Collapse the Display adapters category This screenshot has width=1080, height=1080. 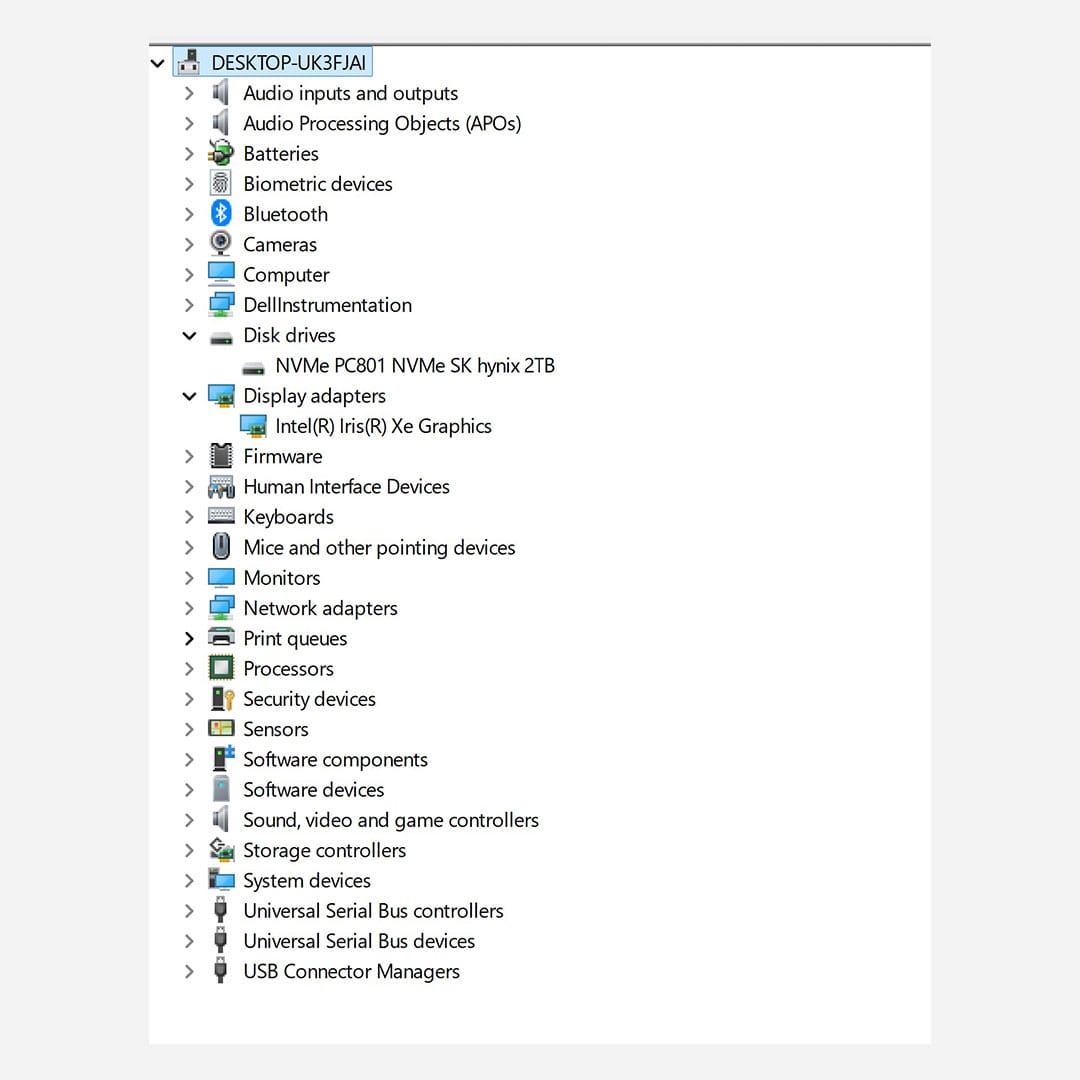[x=189, y=396]
